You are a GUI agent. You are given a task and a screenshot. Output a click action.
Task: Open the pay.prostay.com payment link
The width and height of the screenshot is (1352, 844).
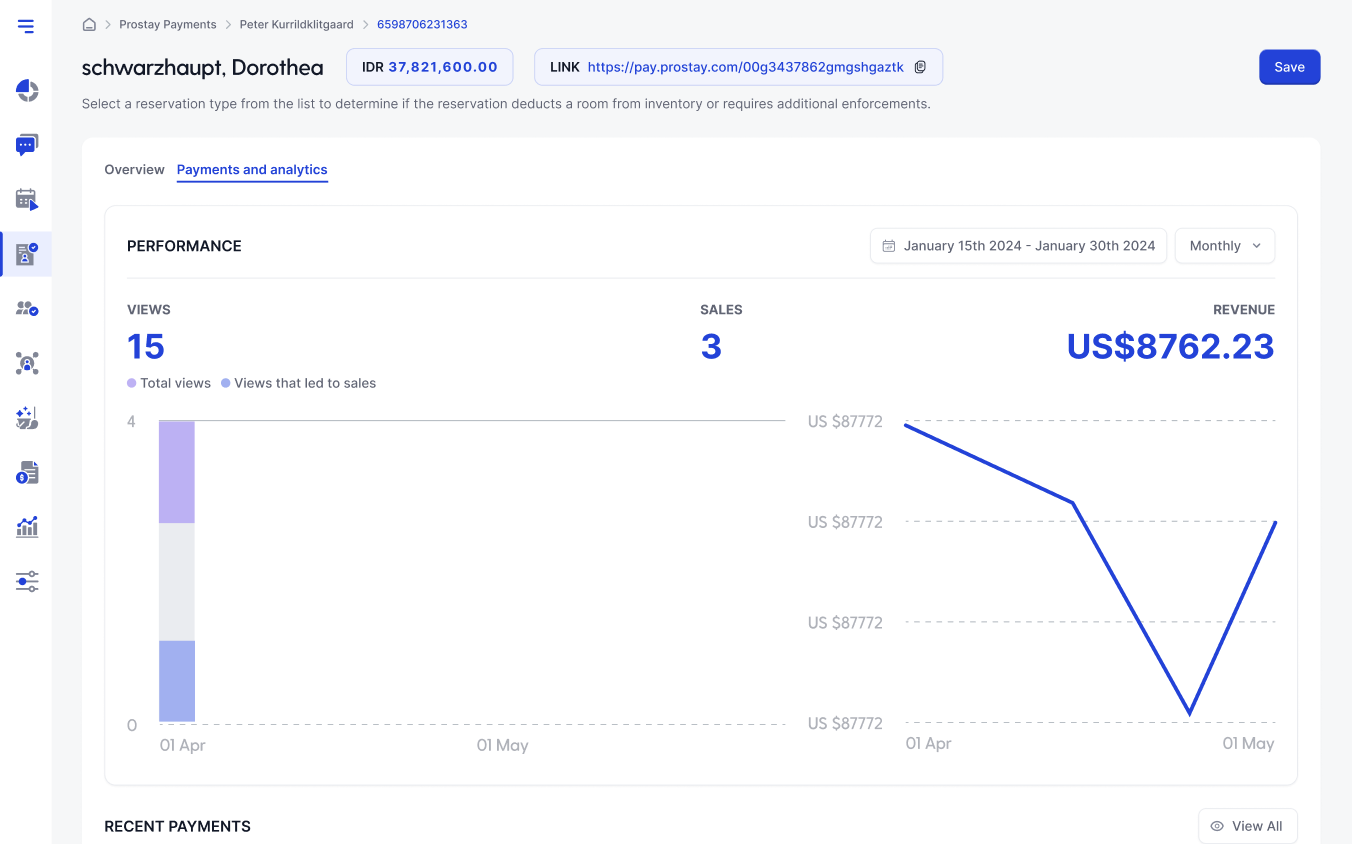point(745,67)
